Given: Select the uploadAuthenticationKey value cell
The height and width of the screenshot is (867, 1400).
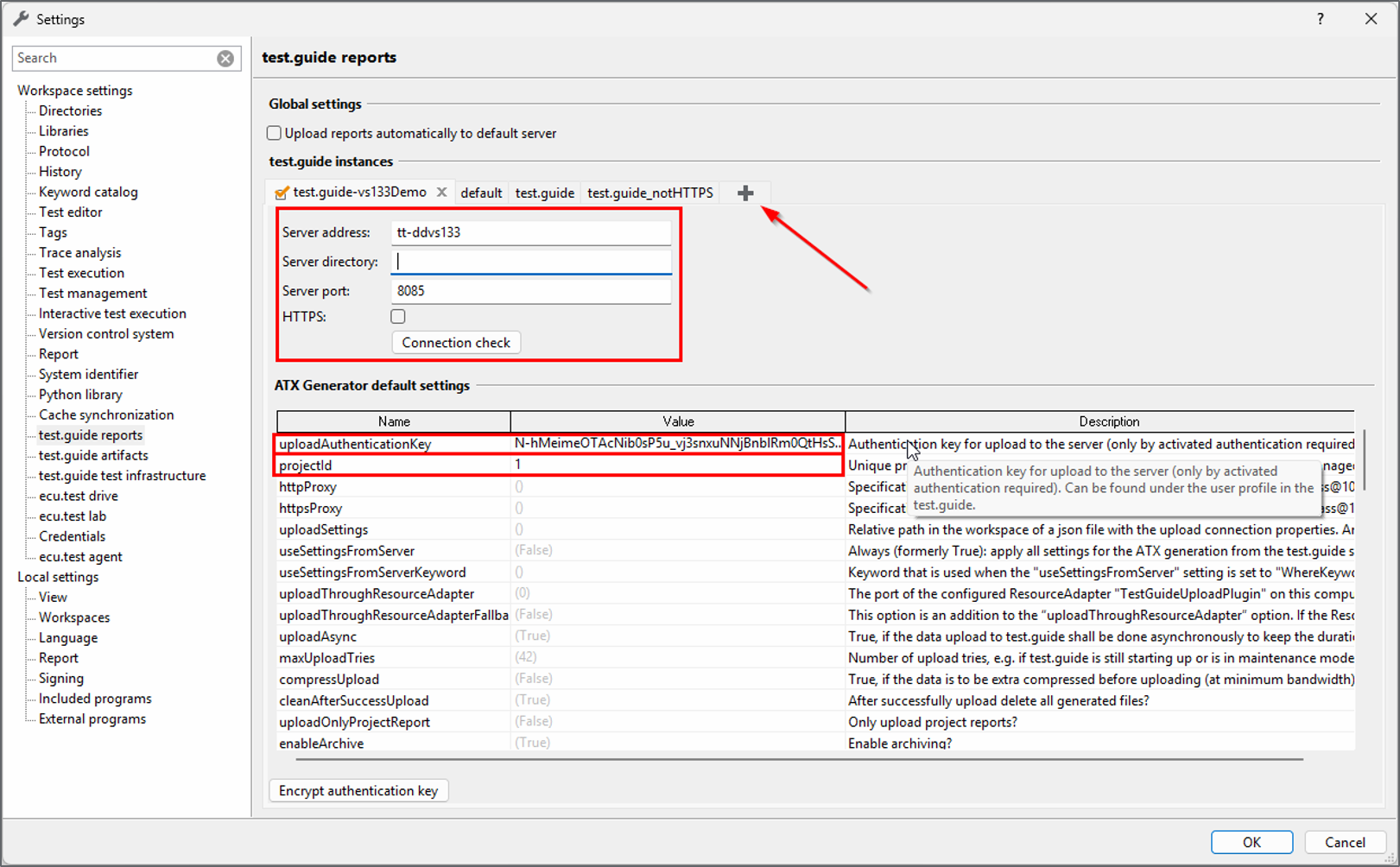Looking at the screenshot, I should click(x=678, y=444).
